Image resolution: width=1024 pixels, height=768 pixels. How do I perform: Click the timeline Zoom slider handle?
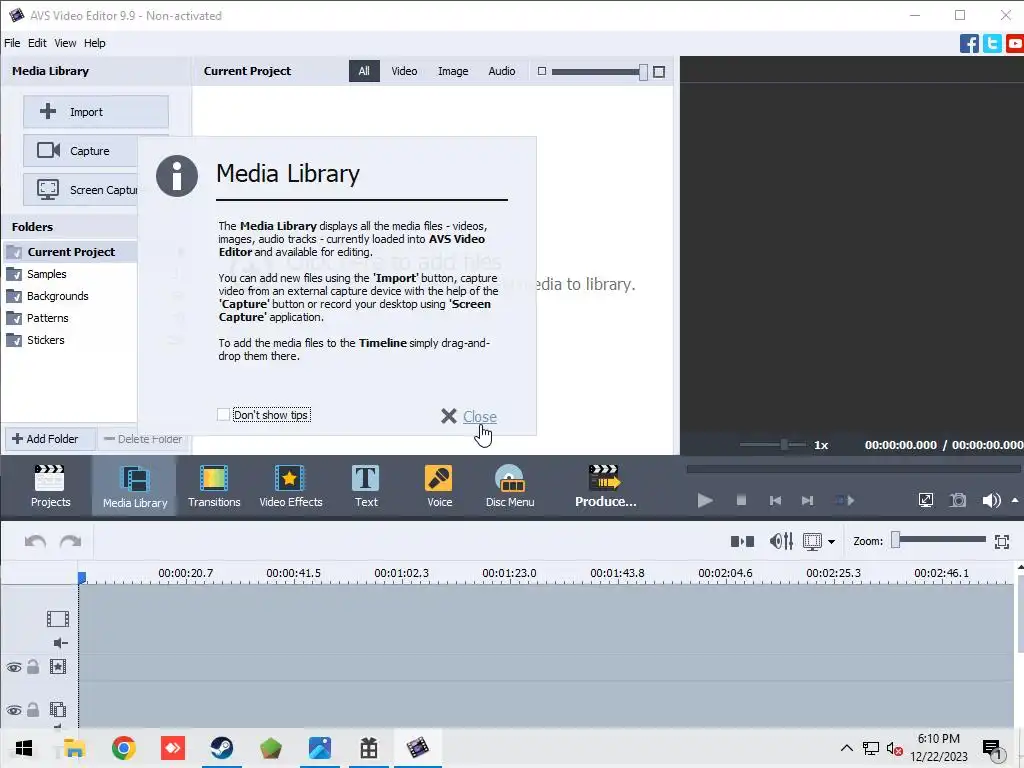coord(896,539)
